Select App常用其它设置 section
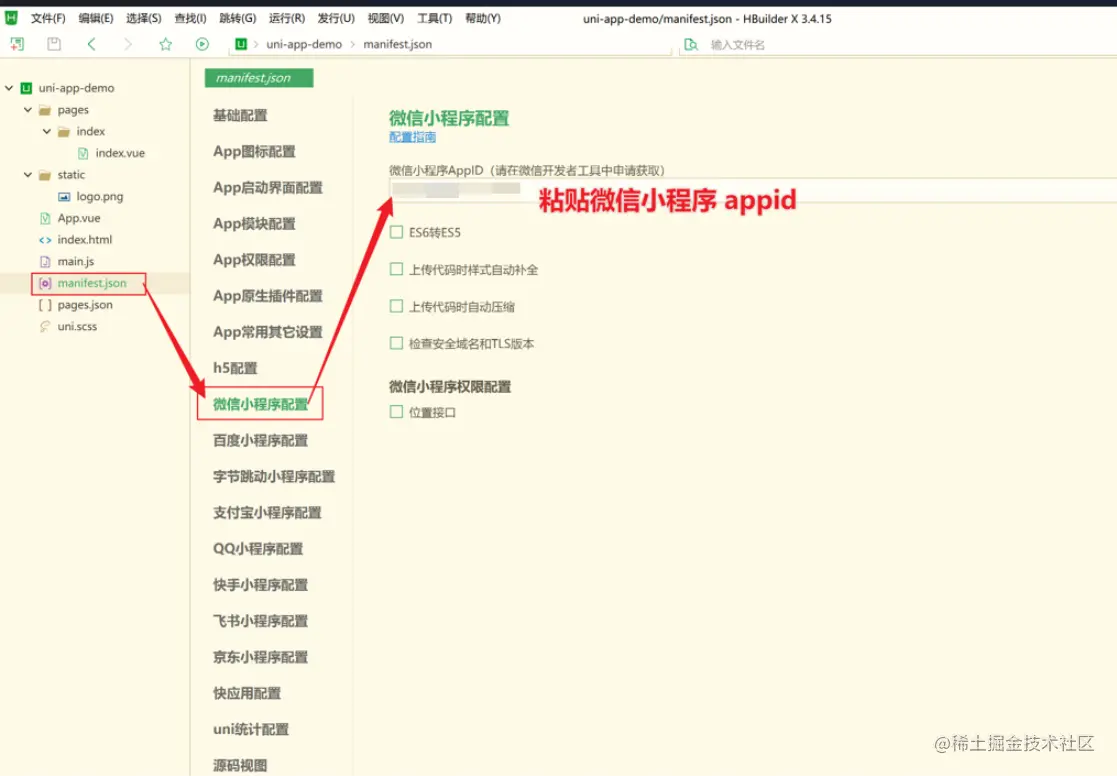The width and height of the screenshot is (1117, 776). 268,332
